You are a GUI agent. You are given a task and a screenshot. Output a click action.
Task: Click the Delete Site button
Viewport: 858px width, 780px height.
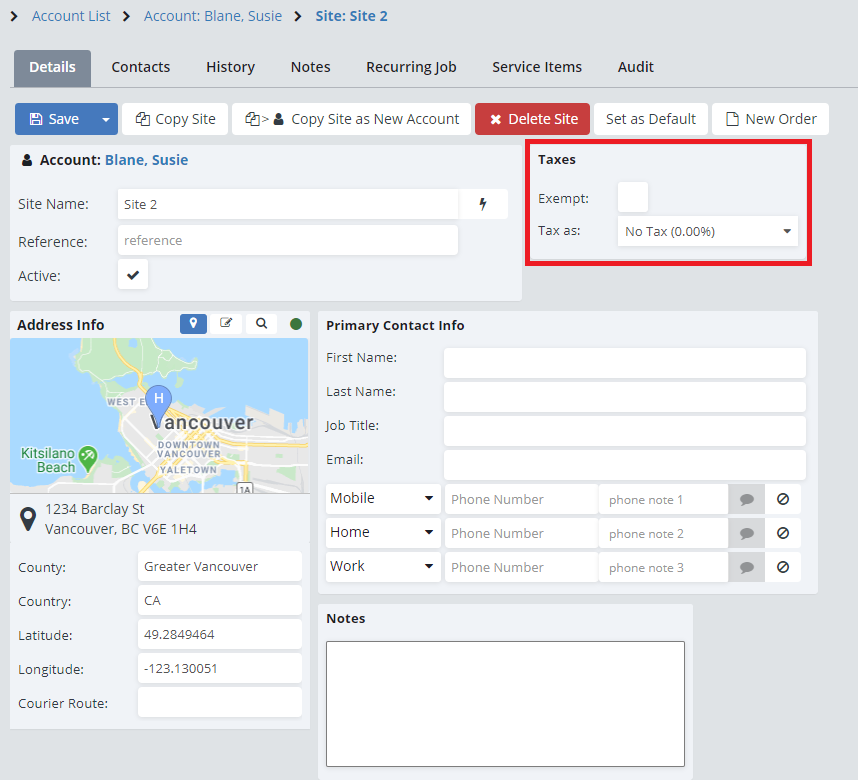532,119
